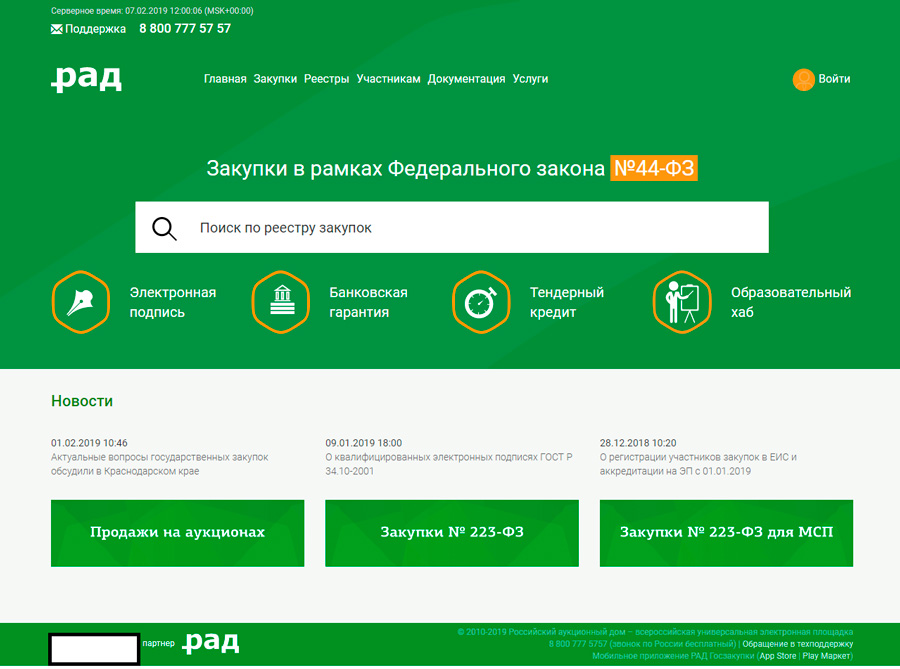Click the РАД logo in footer

[x=211, y=643]
